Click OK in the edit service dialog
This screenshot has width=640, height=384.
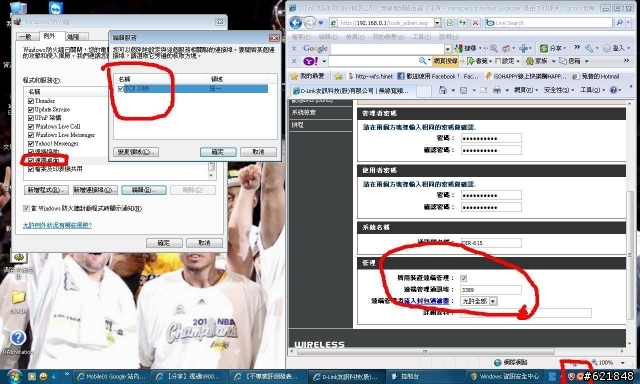(x=218, y=152)
